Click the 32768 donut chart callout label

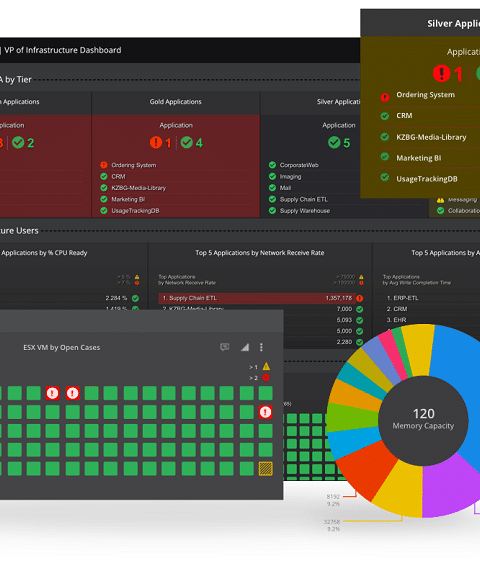[x=332, y=522]
